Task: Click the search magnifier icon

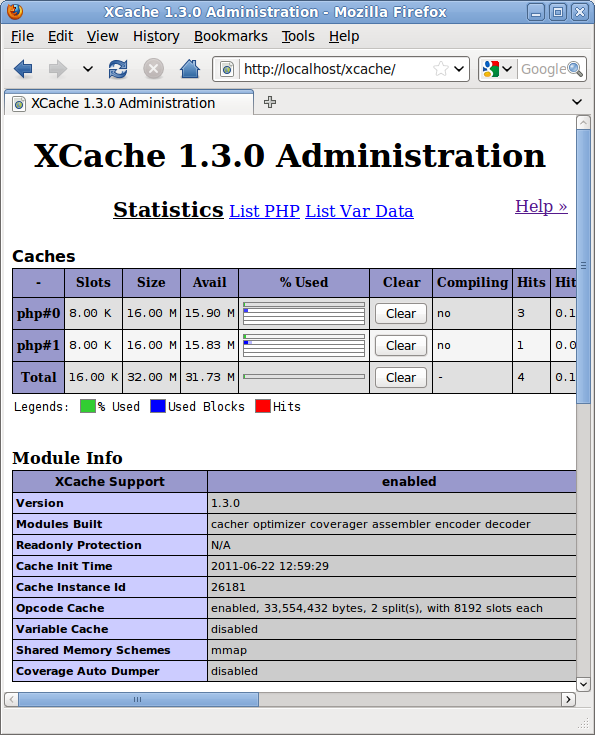Action: (x=575, y=69)
